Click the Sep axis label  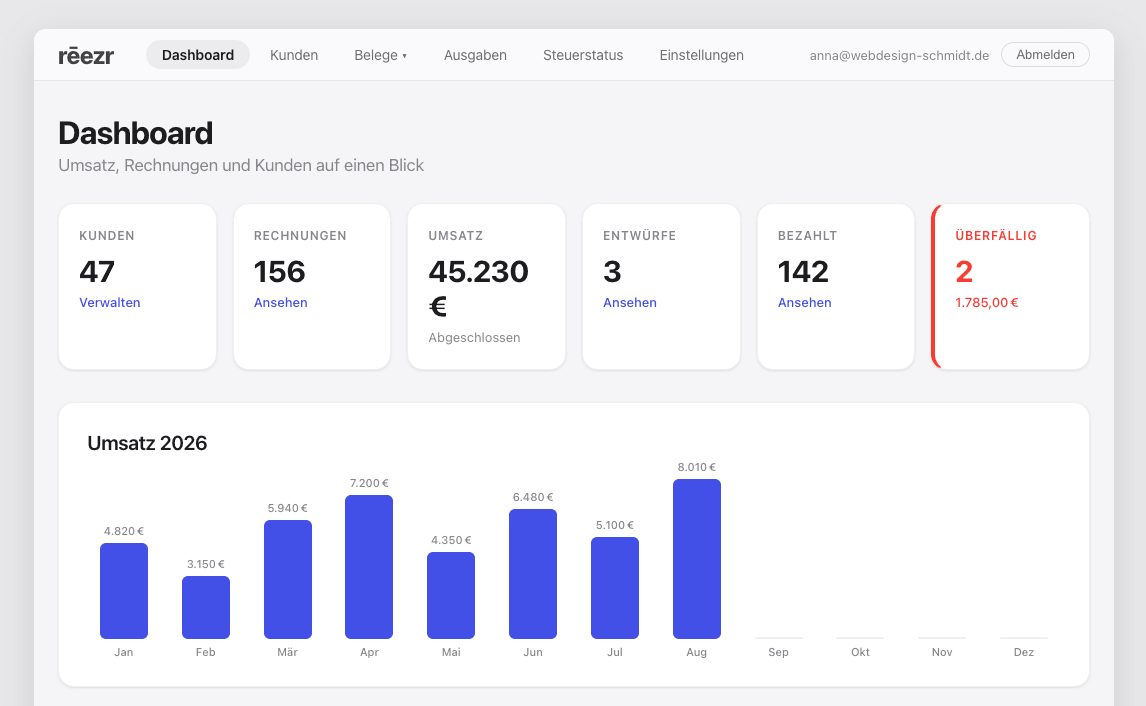[778, 652]
